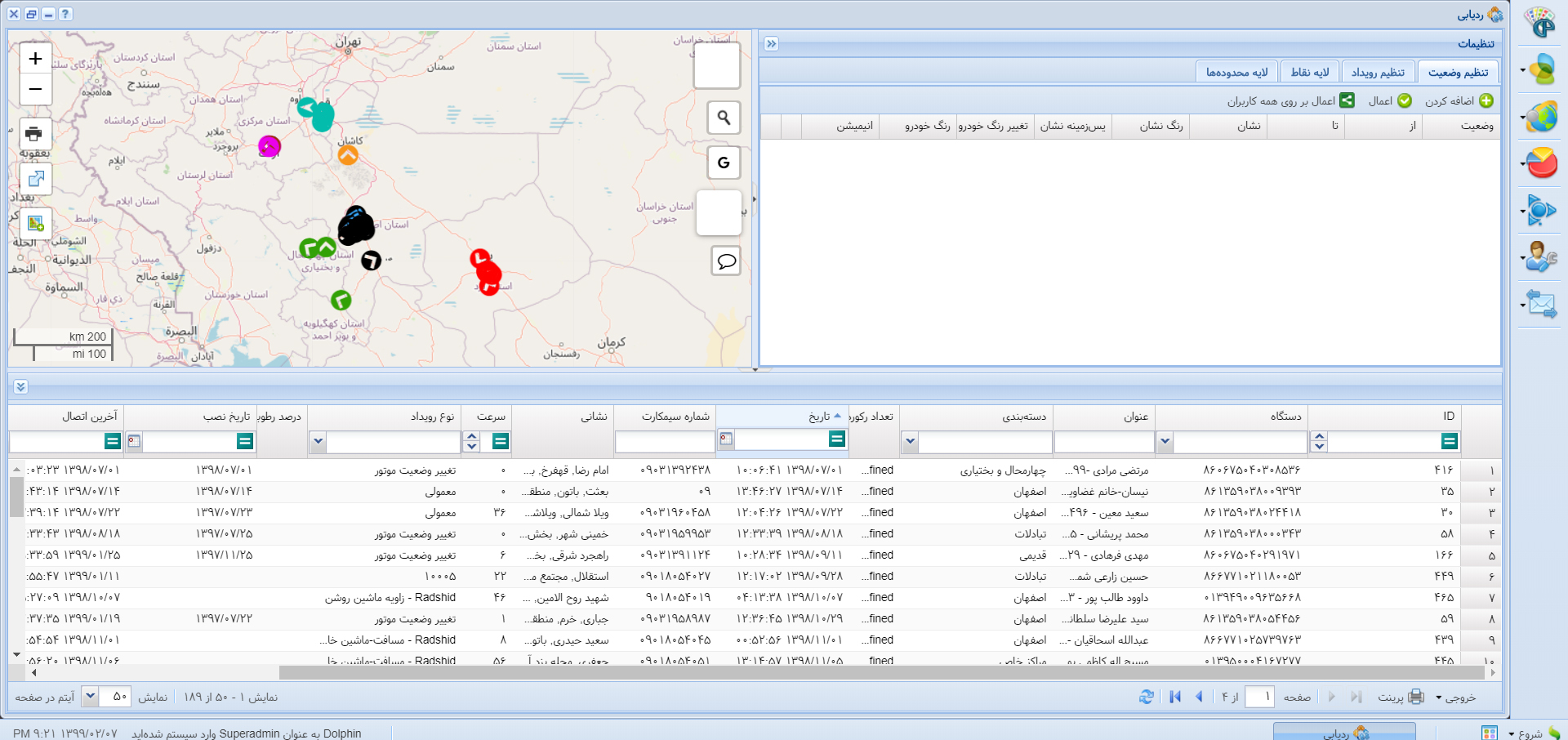Open the last connection filter operator menu
Viewport: 1568px width, 740px height.
[113, 442]
